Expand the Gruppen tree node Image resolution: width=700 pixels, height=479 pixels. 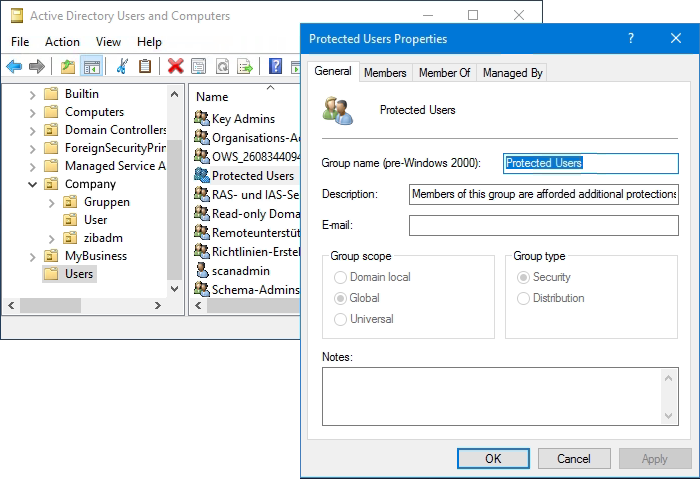pos(51,203)
